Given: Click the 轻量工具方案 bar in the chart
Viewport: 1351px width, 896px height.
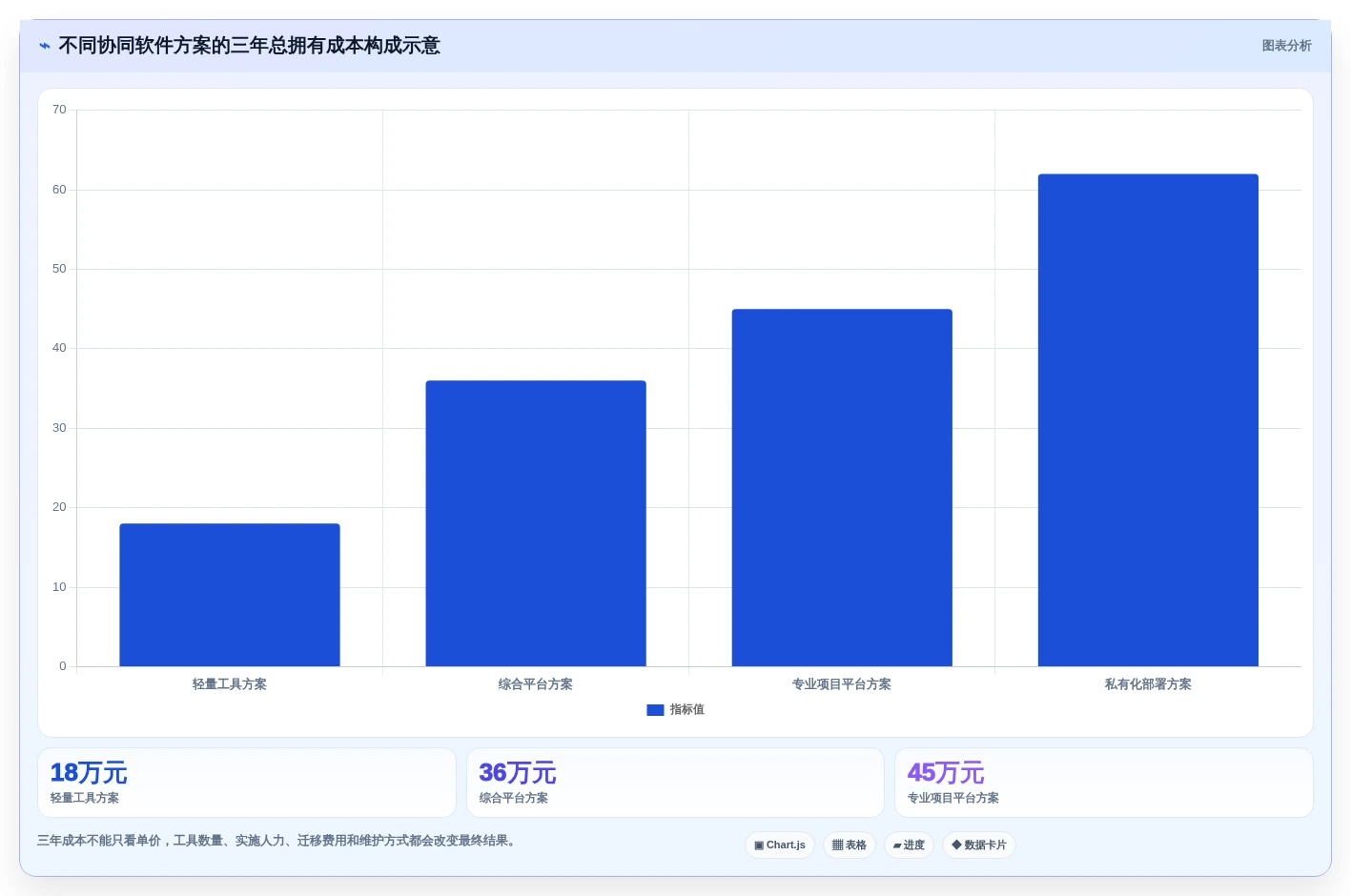Looking at the screenshot, I should tap(230, 595).
